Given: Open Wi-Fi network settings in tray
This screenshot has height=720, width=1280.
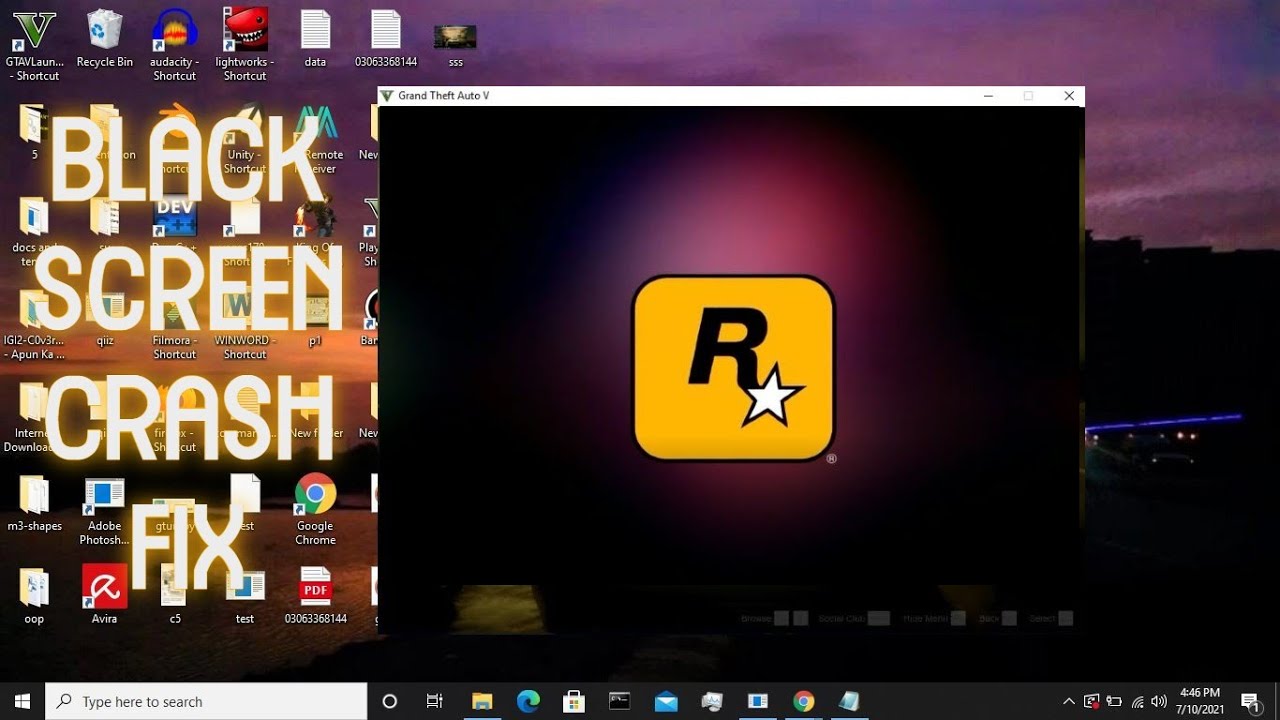Looking at the screenshot, I should coord(1137,701).
